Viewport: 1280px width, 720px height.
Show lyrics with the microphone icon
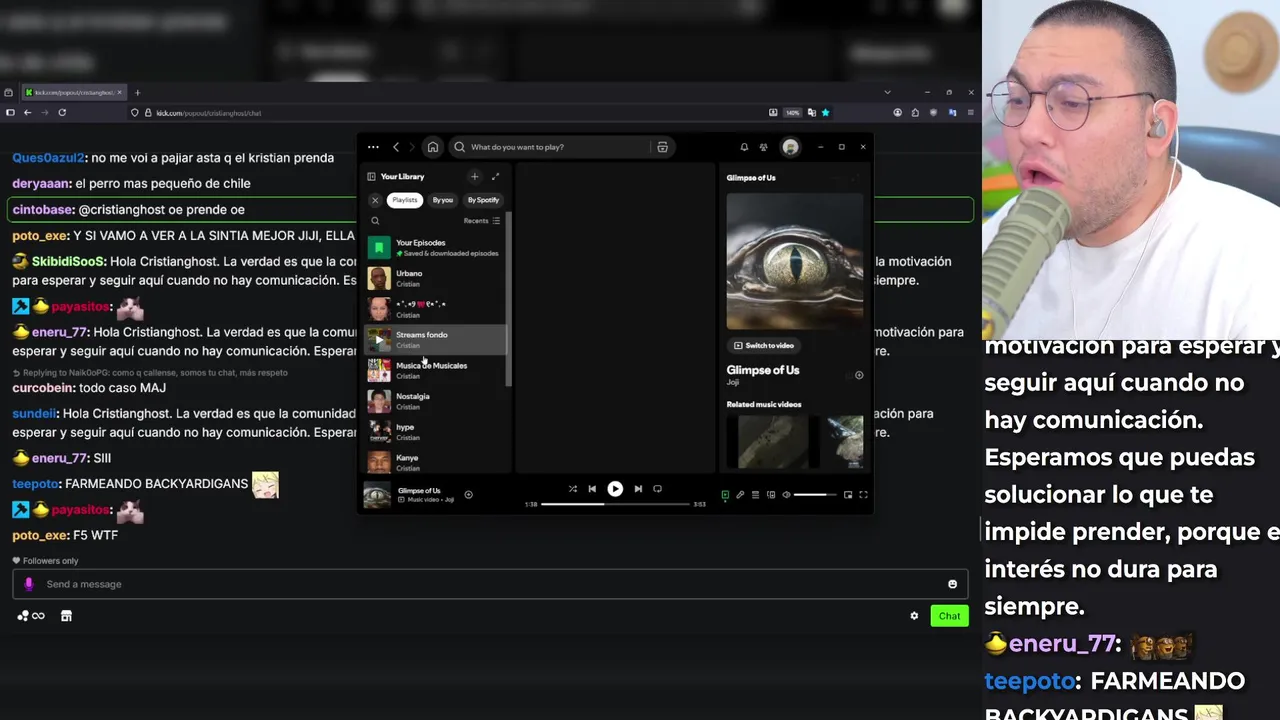[x=740, y=495]
